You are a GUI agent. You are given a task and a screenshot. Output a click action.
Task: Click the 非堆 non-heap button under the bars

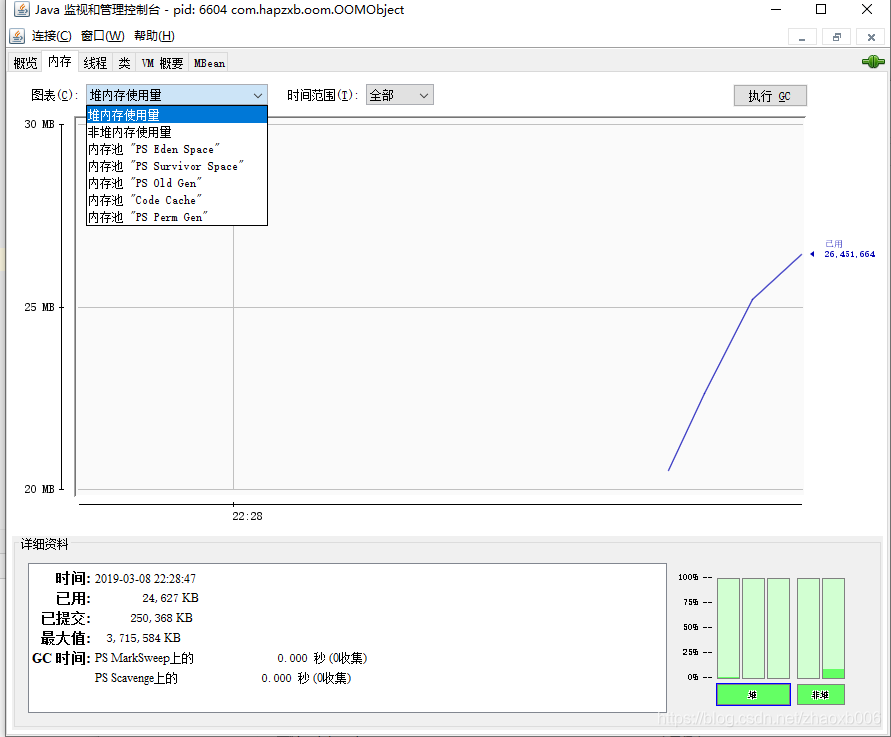point(821,694)
